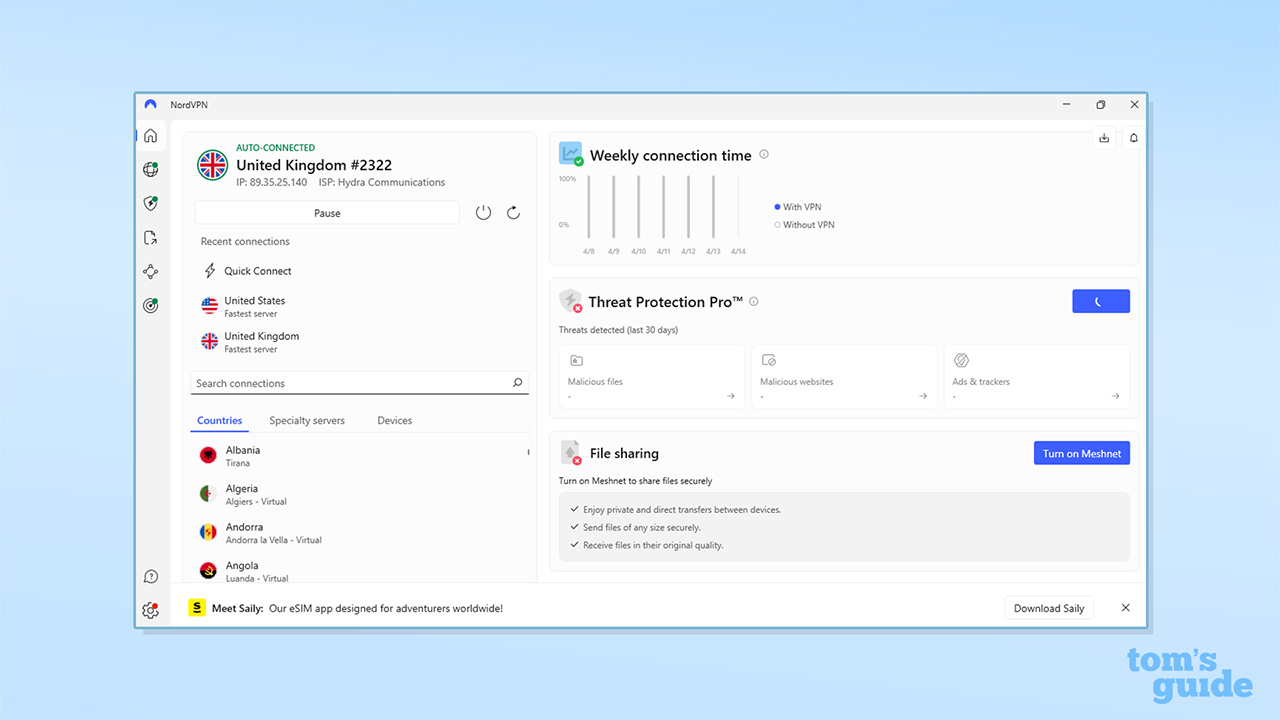Viewport: 1280px width, 720px height.
Task: Open the Dark Web Monitor radar icon
Action: (150, 306)
